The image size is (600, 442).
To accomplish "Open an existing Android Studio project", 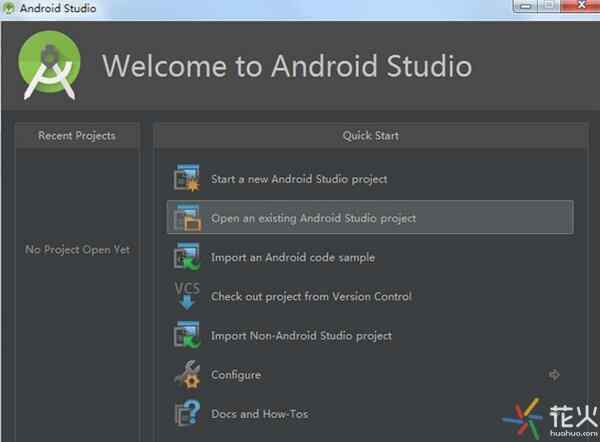I will (370, 217).
